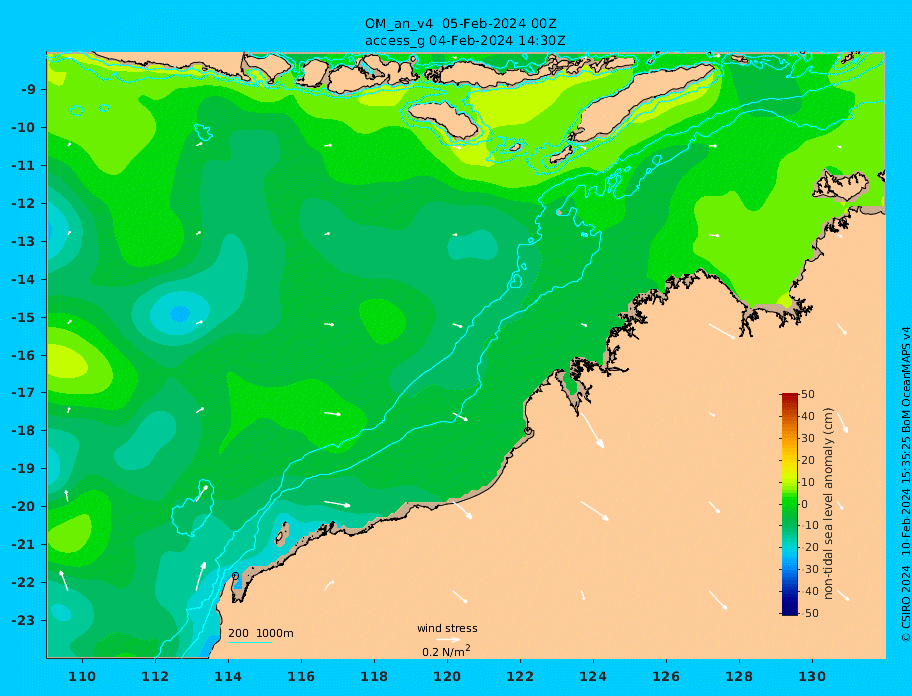The width and height of the screenshot is (912, 696).
Task: Click the latitude axis label -11
Action: (25, 166)
